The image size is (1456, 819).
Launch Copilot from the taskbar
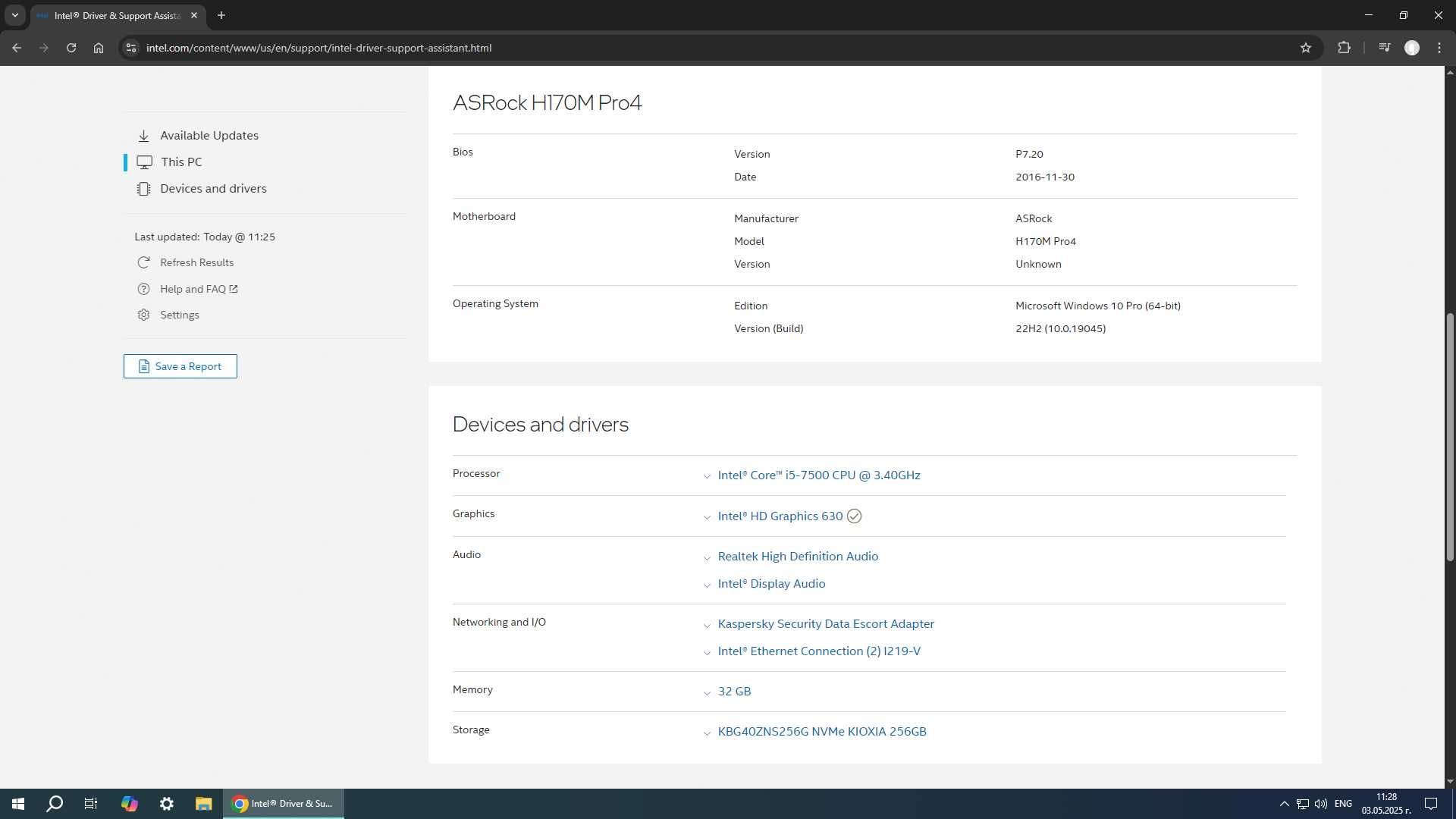(129, 804)
